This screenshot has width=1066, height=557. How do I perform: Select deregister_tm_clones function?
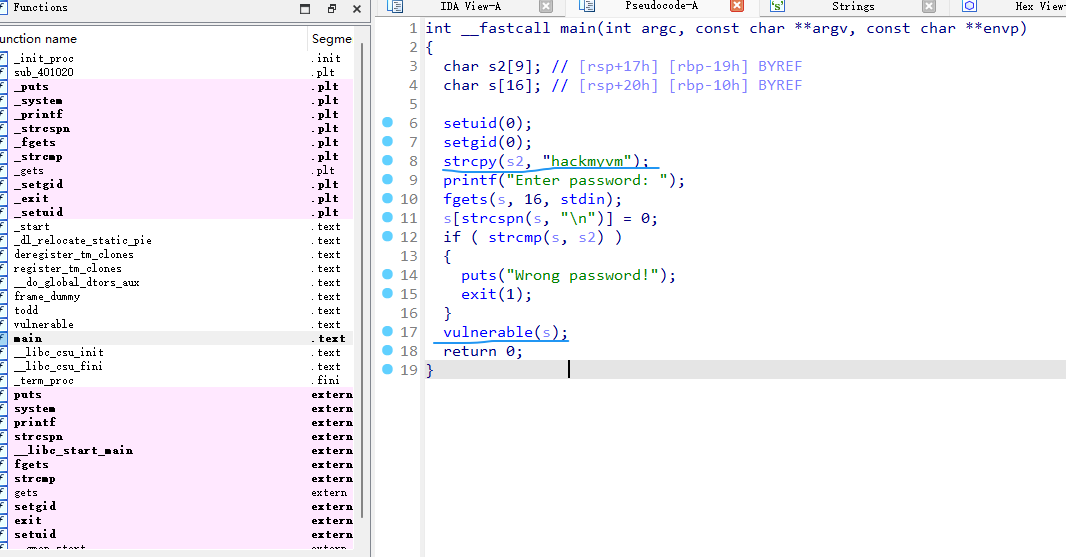(x=177, y=254)
